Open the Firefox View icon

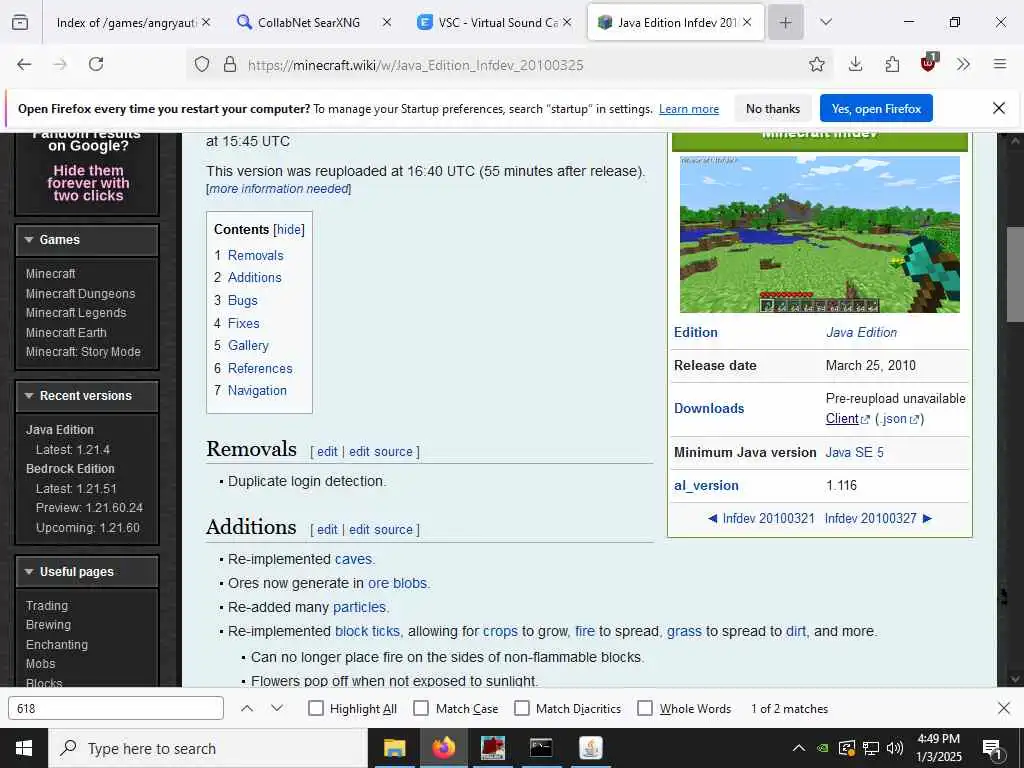(x=20, y=23)
